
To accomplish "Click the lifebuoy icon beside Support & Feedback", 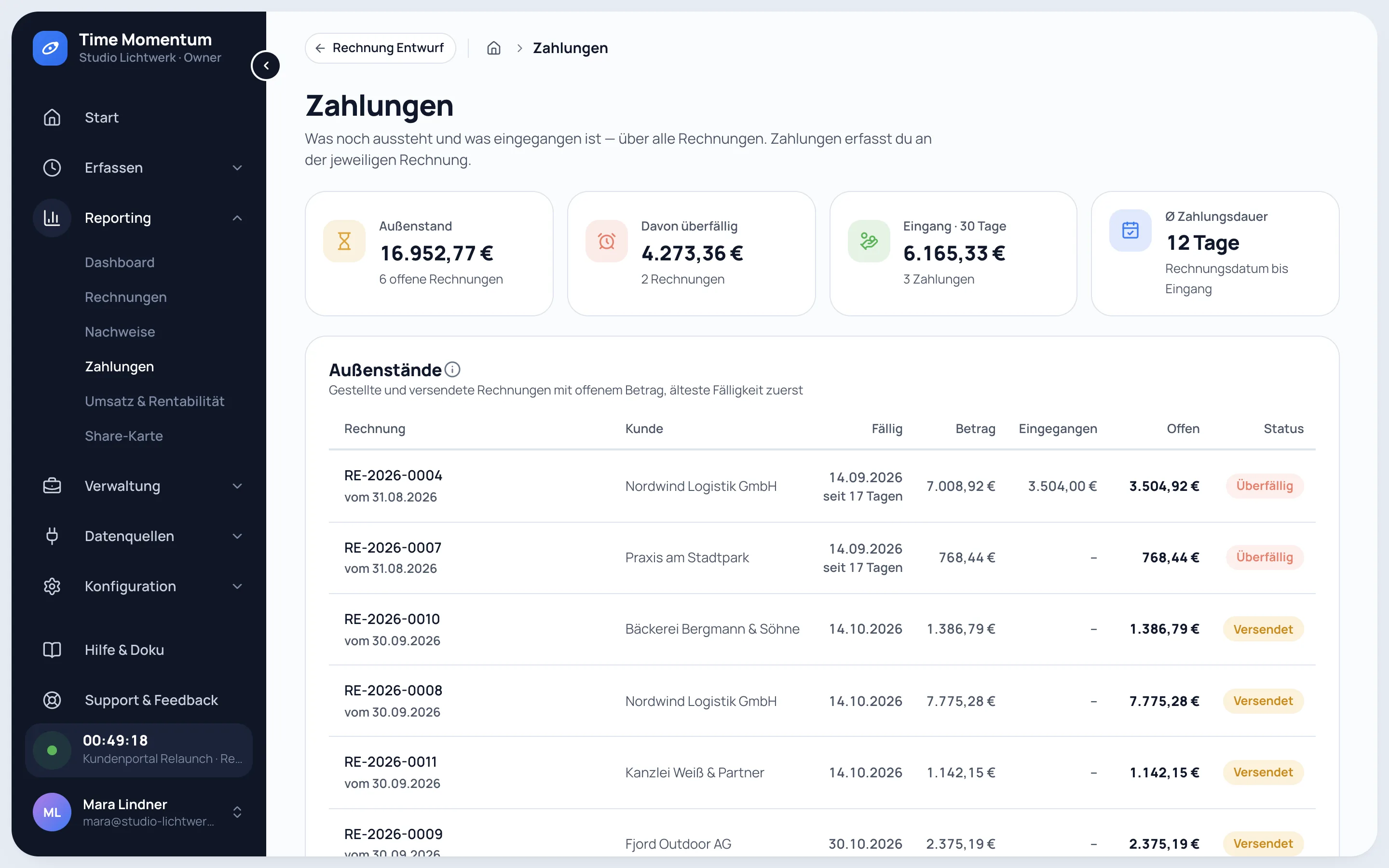I will click(52, 700).
